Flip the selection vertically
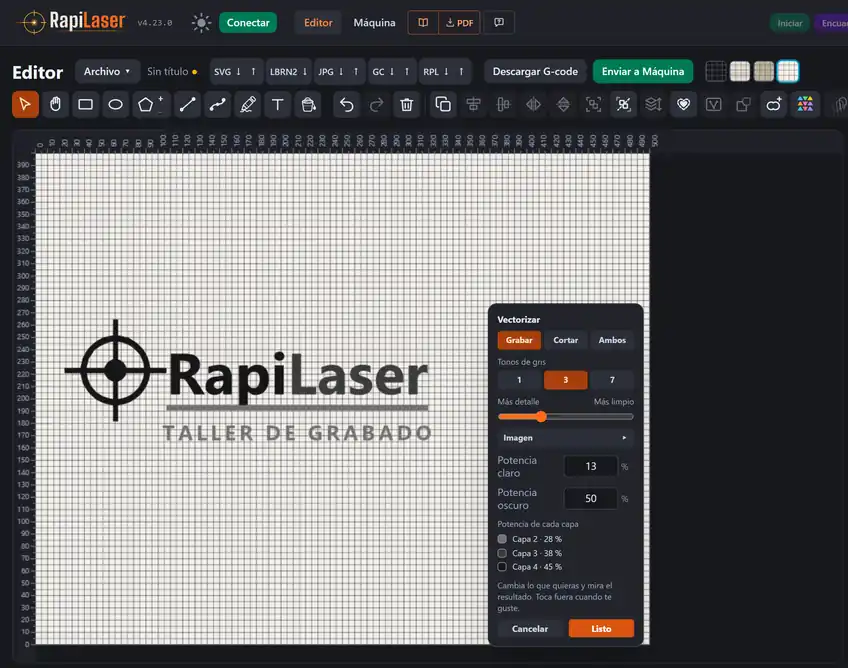The width and height of the screenshot is (848, 668). coord(563,104)
